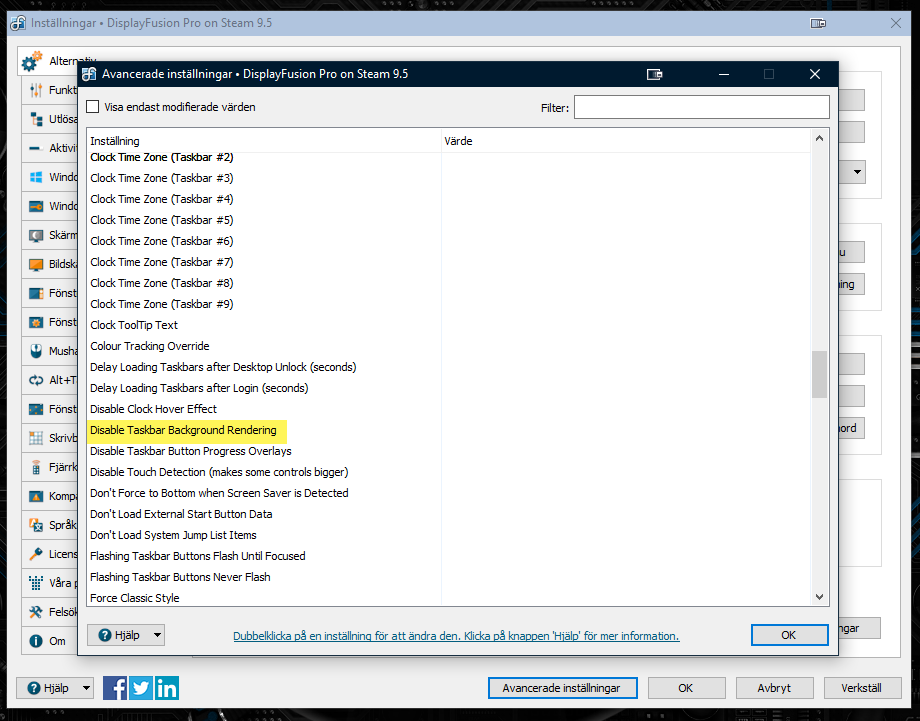920x721 pixels.
Task: Click the DisplayFusion title bar button in Avancerade inställningar
Action: pyautogui.click(x=656, y=74)
